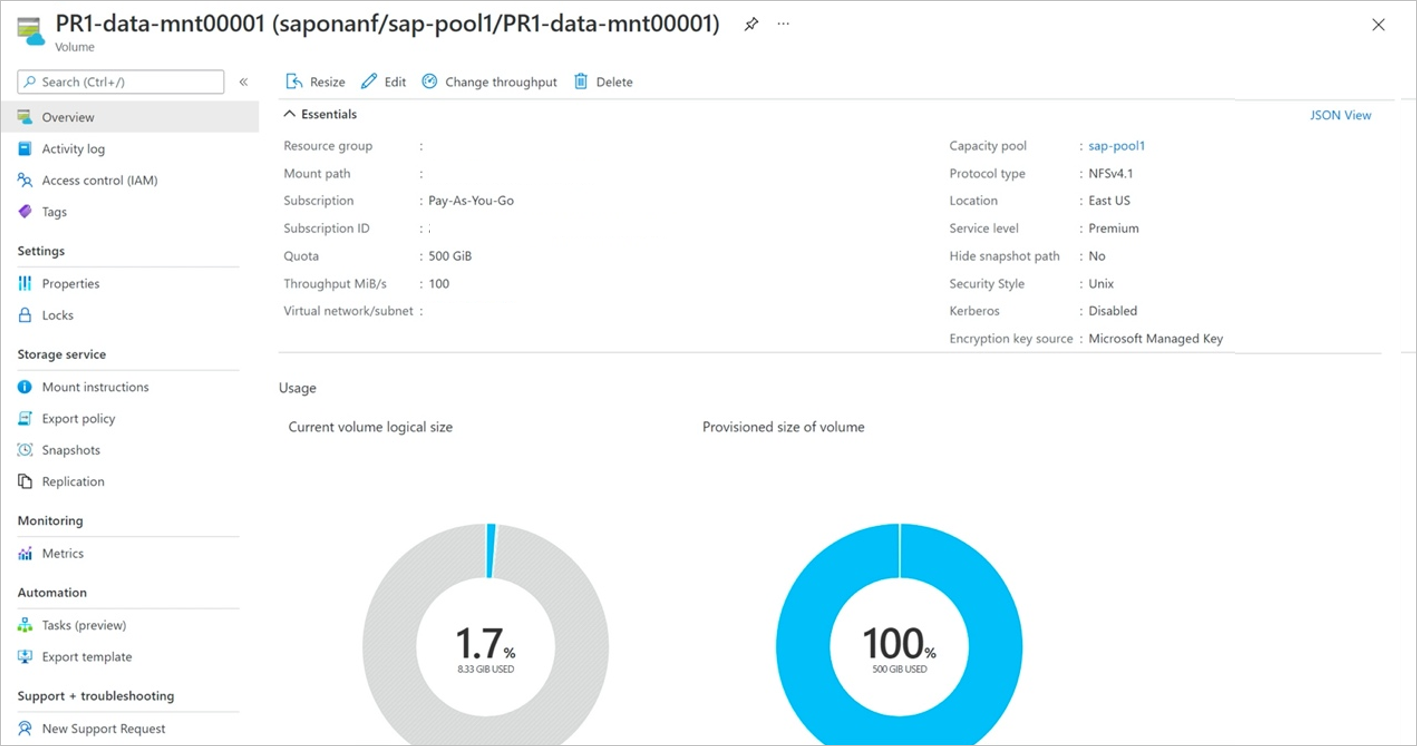1417x746 pixels.
Task: Click the Edit command label
Action: coord(395,82)
